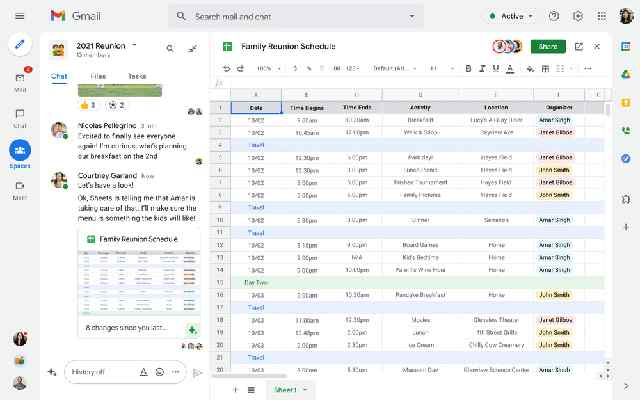Image resolution: width=640 pixels, height=400 pixels.
Task: Click the Compose pencil button
Action: 20,44
